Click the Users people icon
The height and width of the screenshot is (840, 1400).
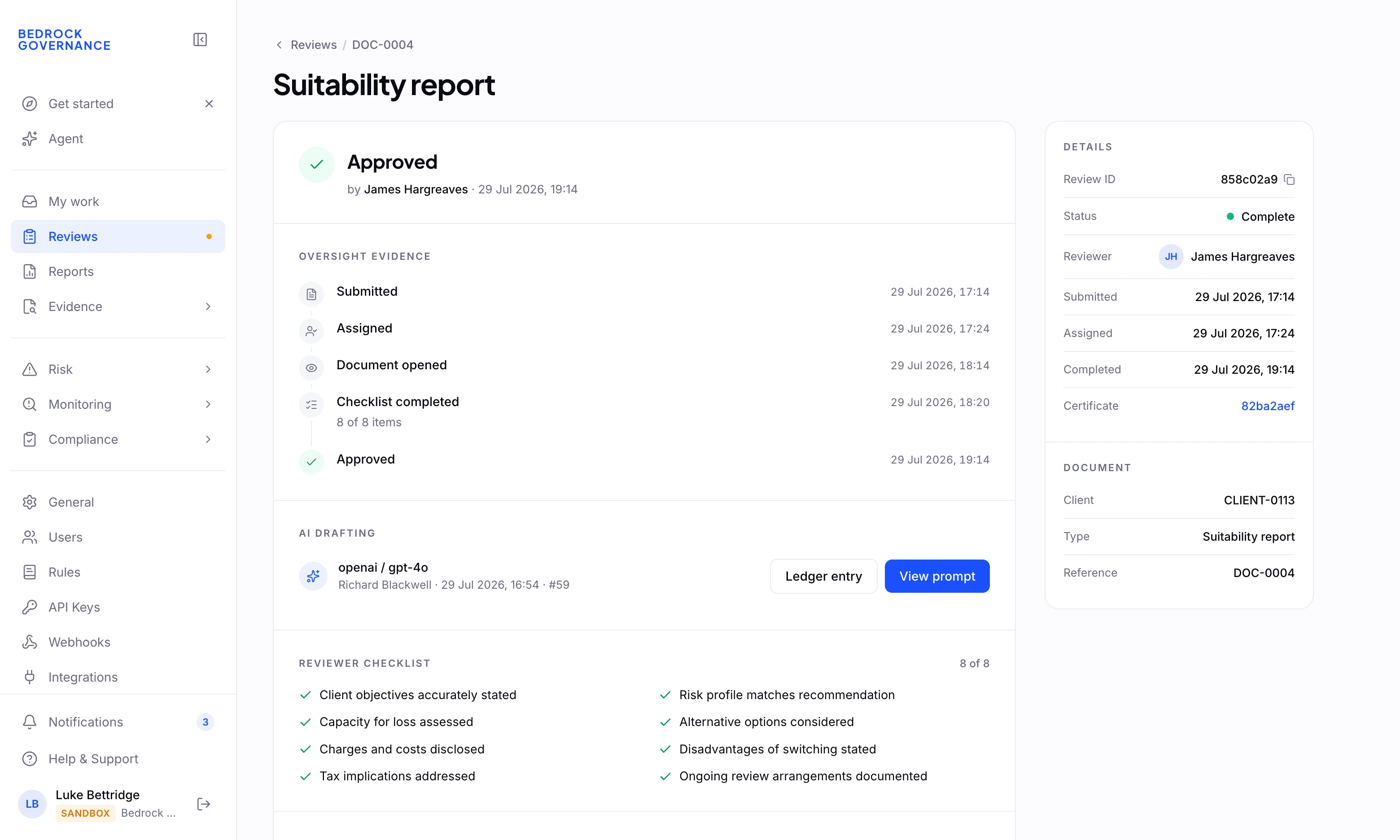[30, 537]
